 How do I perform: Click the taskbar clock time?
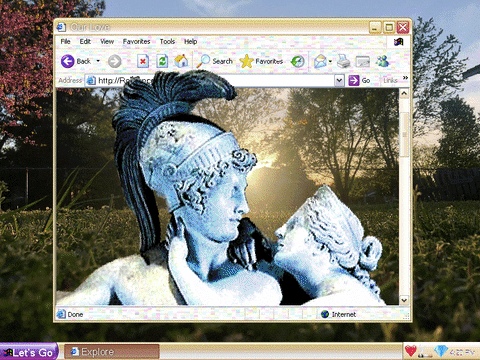[x=462, y=352]
